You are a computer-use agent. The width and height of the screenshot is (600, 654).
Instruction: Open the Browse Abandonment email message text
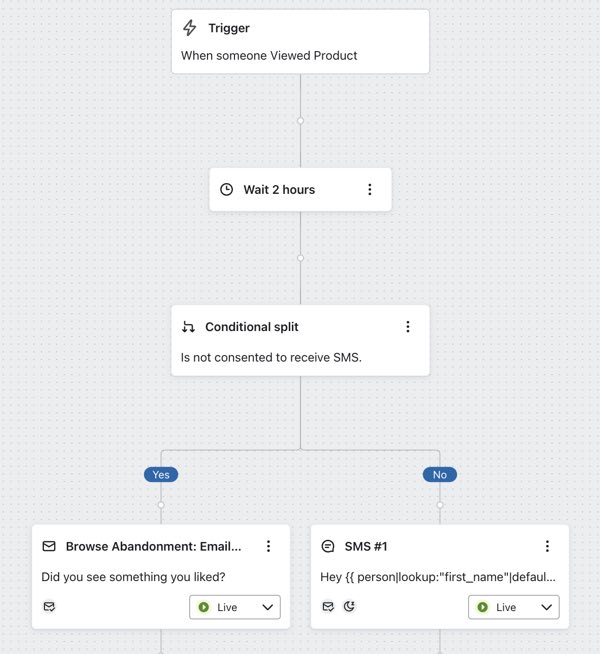[133, 577]
